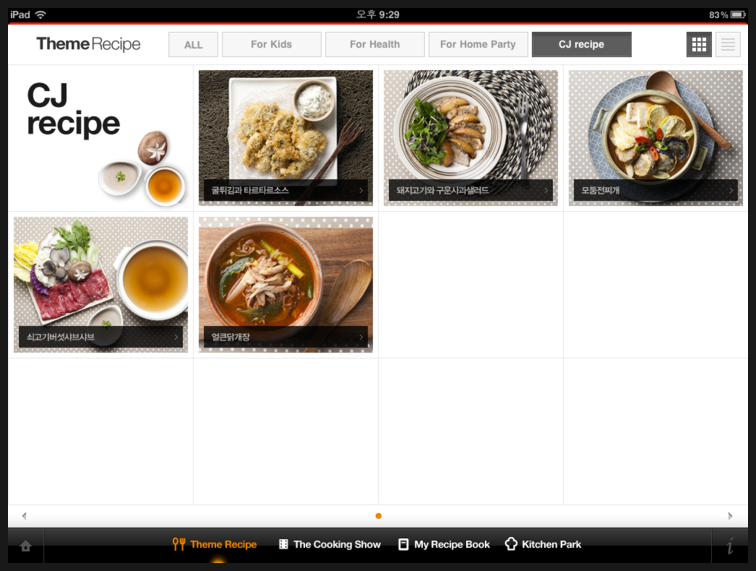
Task: Select the CJ recipe tab
Action: click(x=581, y=44)
